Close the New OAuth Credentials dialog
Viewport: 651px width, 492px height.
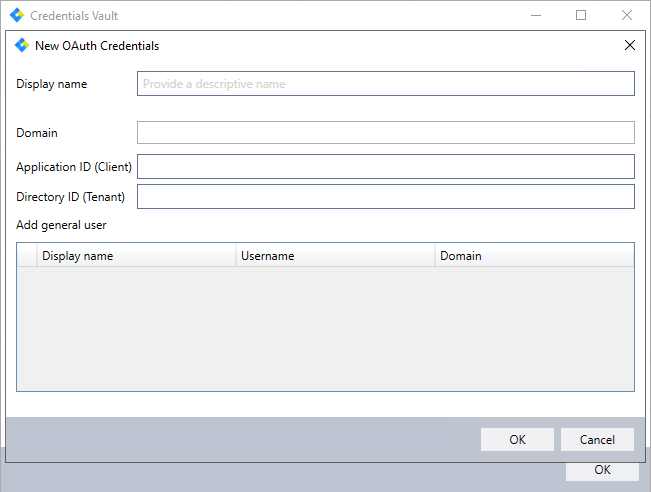[629, 45]
